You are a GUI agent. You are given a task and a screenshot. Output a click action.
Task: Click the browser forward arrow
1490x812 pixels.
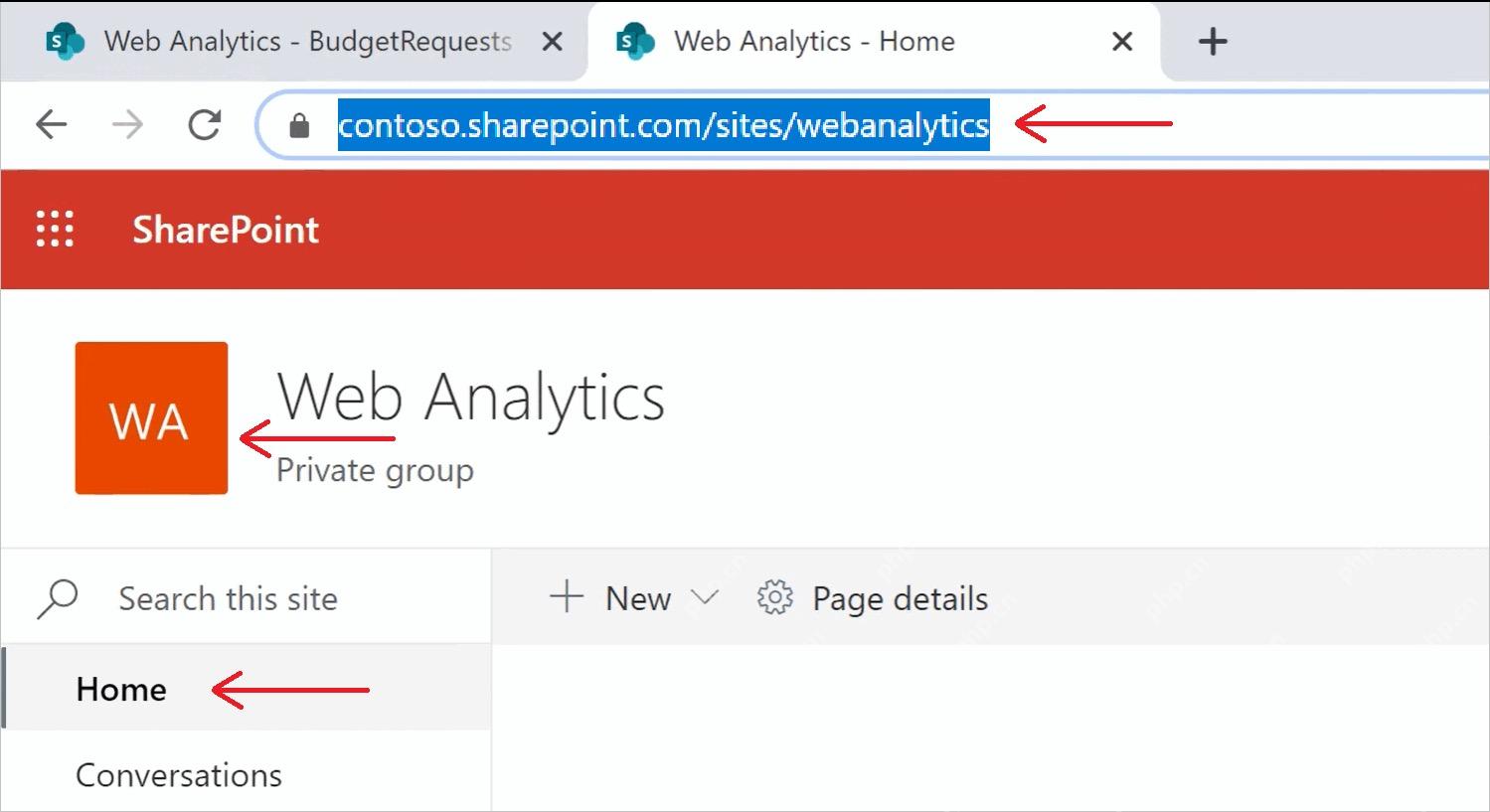127,124
